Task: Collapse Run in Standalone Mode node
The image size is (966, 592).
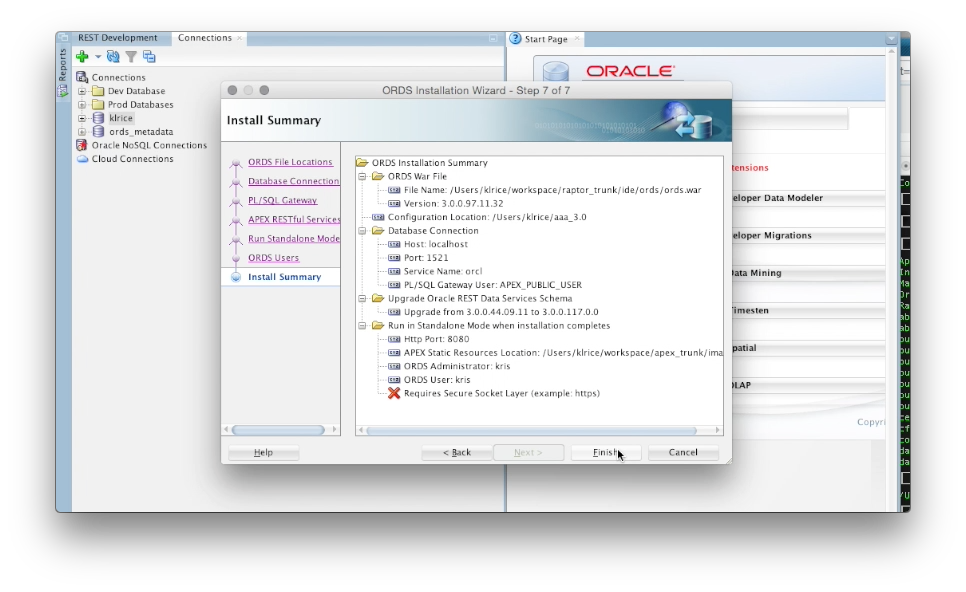Action: click(x=362, y=326)
